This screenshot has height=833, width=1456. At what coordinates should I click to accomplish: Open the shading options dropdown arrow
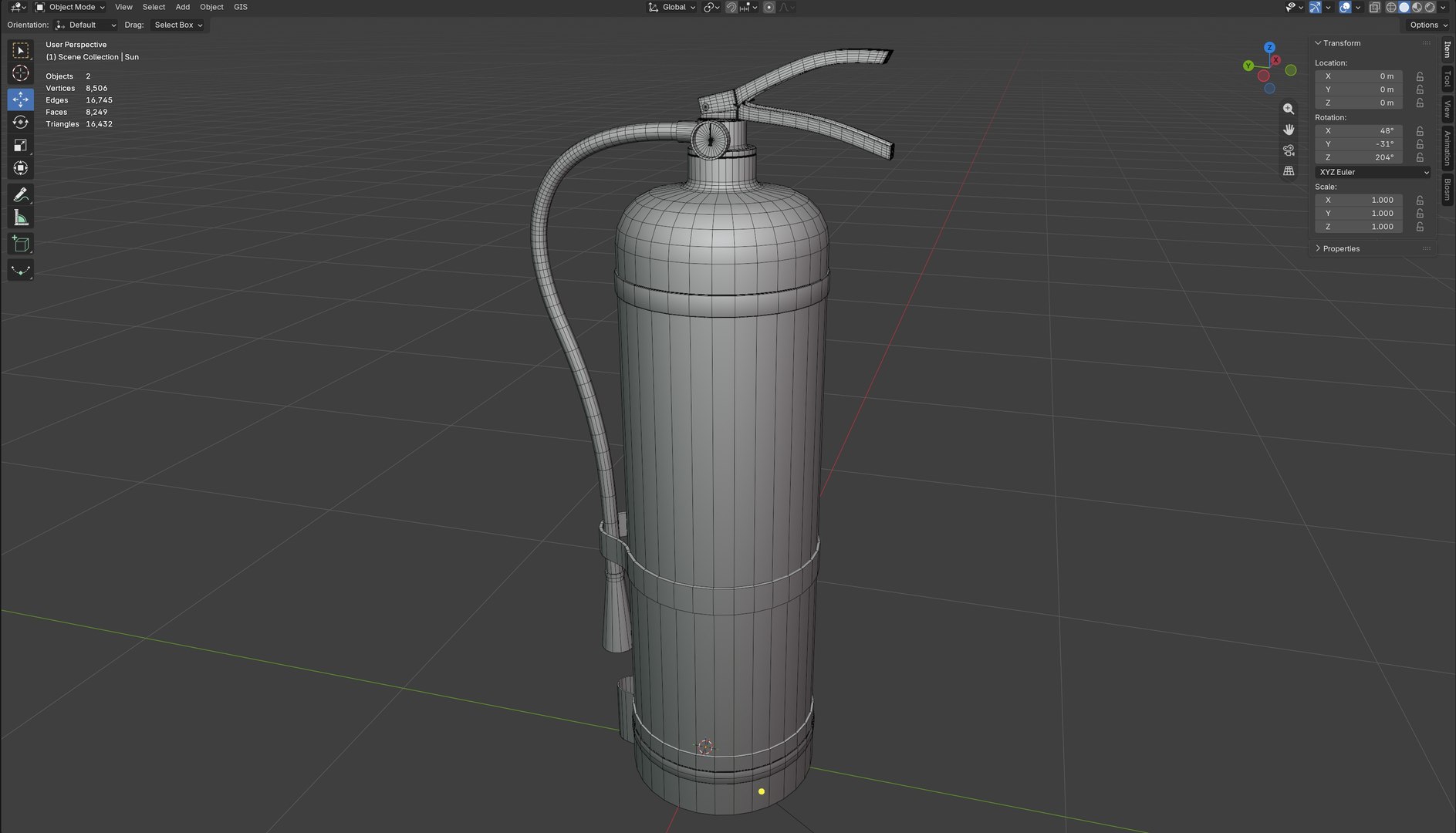point(1443,7)
